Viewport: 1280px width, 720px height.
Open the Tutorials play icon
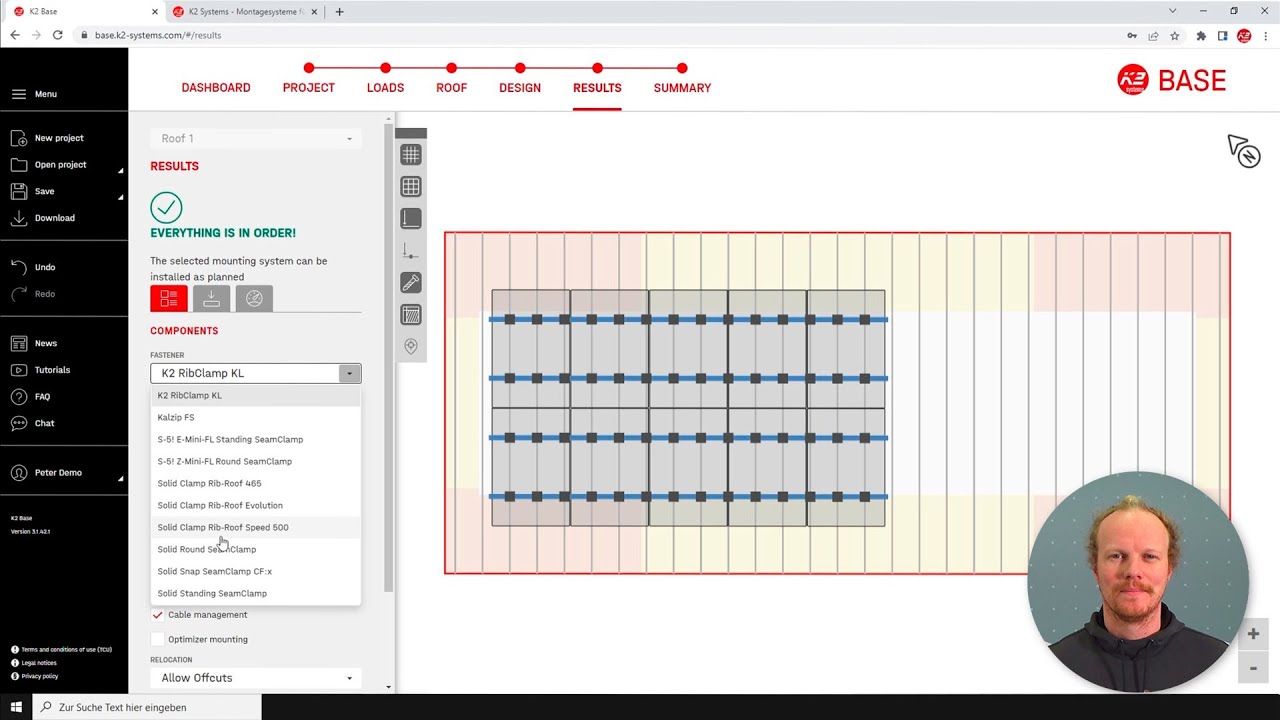19,370
